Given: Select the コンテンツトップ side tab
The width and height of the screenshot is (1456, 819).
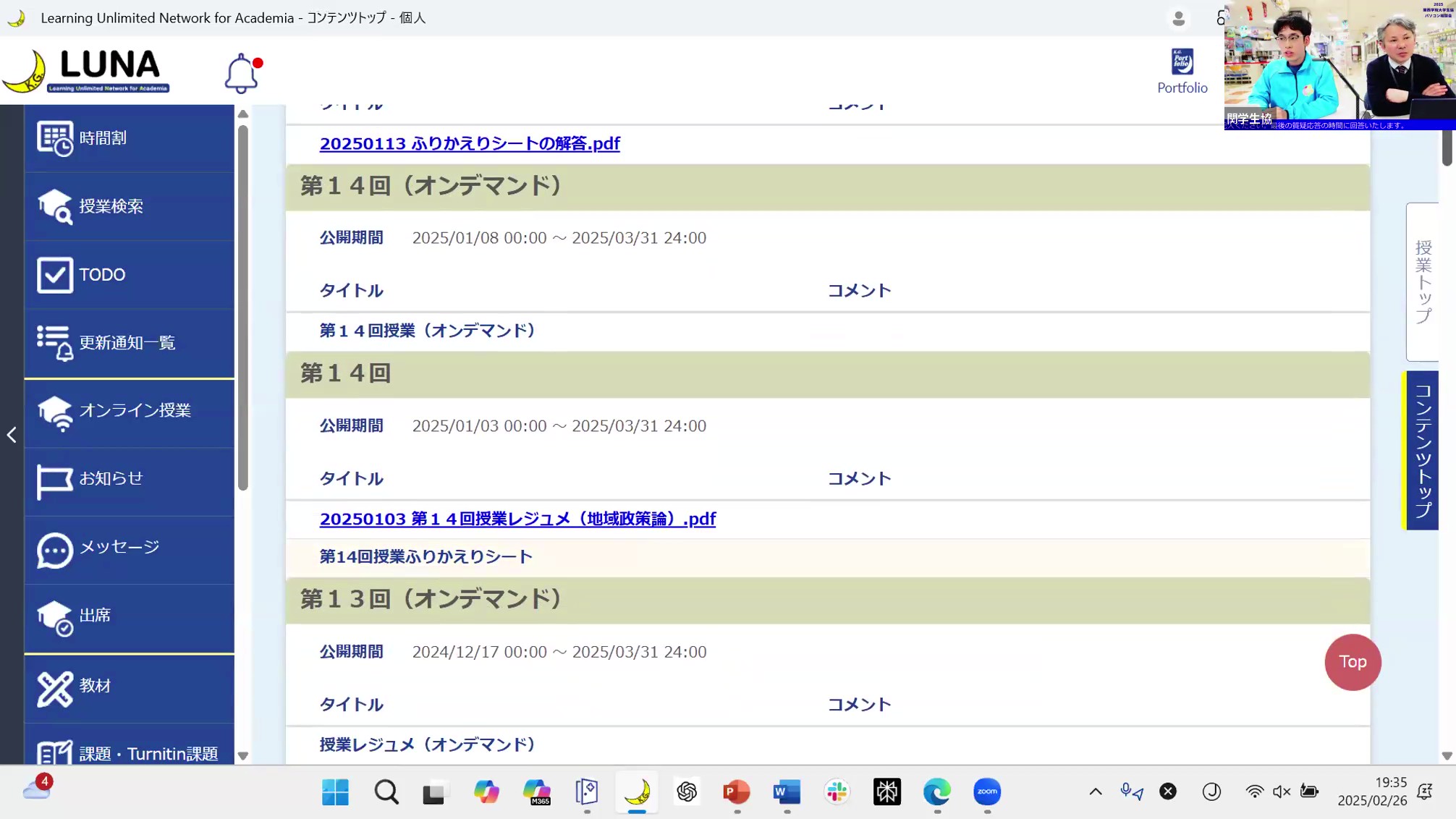Looking at the screenshot, I should point(1422,450).
